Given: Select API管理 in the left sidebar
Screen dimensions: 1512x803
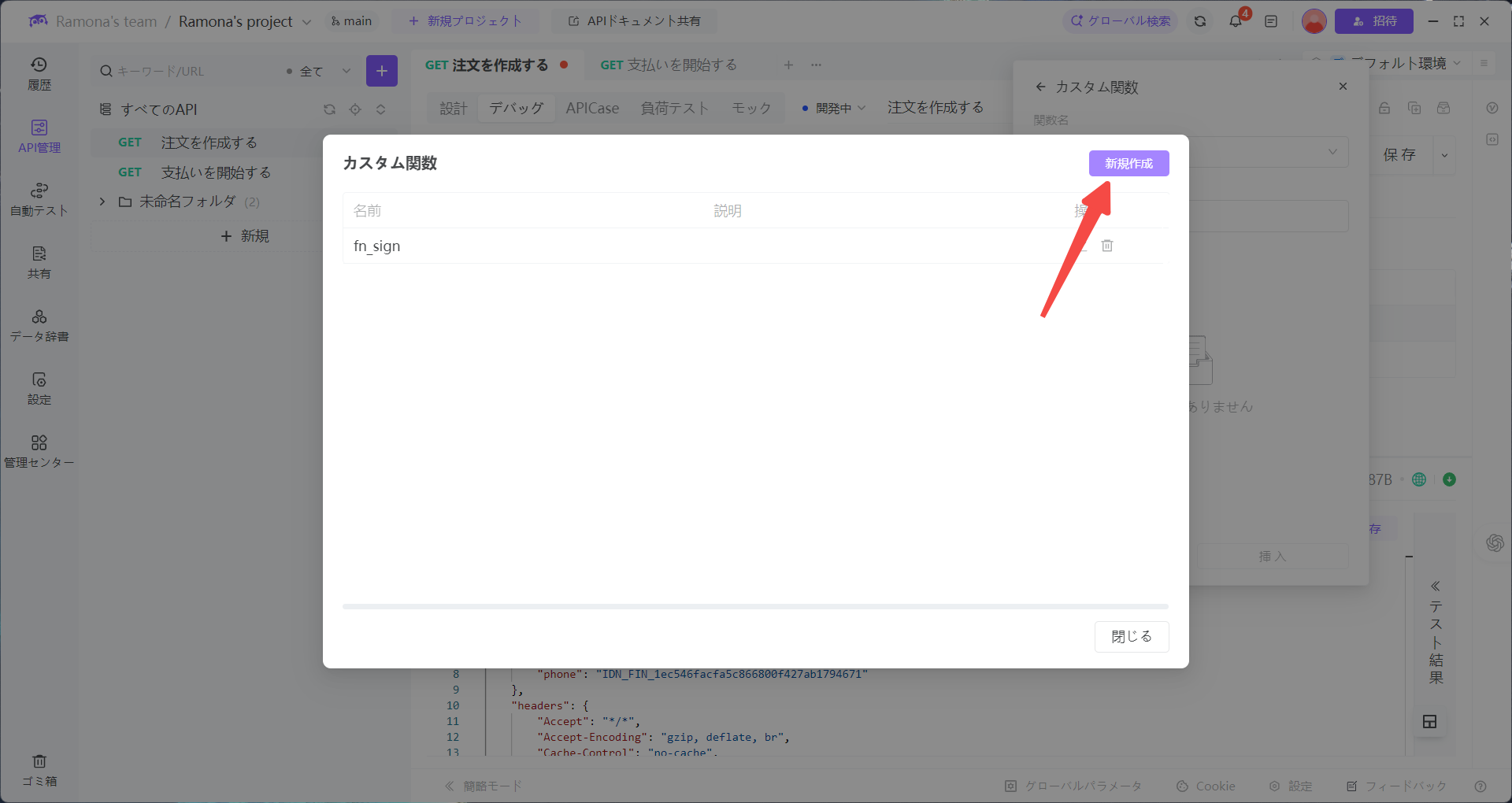Looking at the screenshot, I should point(39,136).
